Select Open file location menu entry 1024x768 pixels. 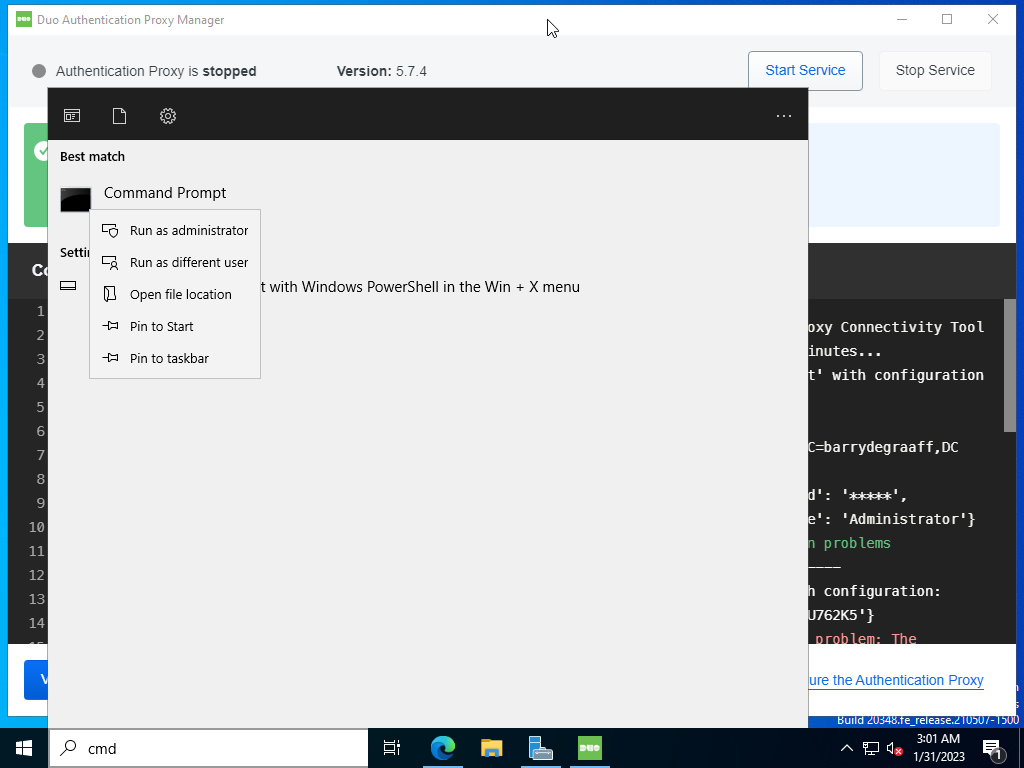(x=175, y=295)
